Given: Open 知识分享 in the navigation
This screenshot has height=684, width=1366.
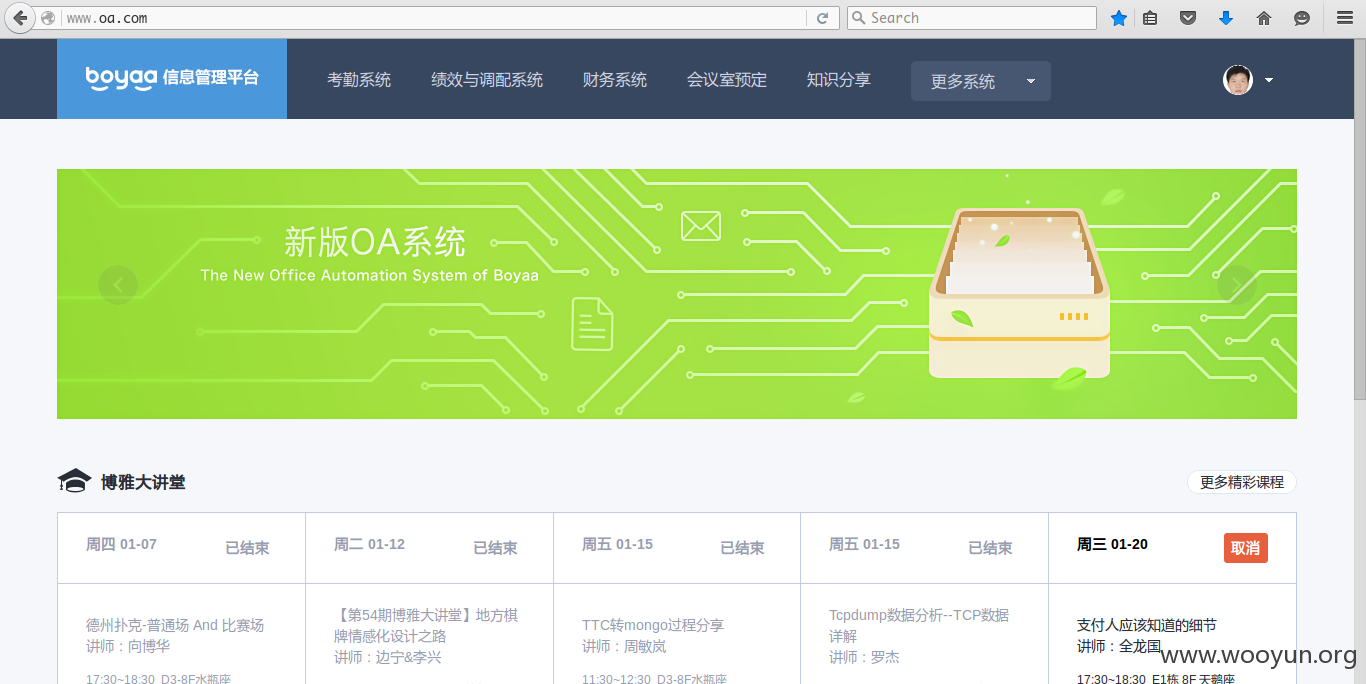Looking at the screenshot, I should pyautogui.click(x=839, y=80).
